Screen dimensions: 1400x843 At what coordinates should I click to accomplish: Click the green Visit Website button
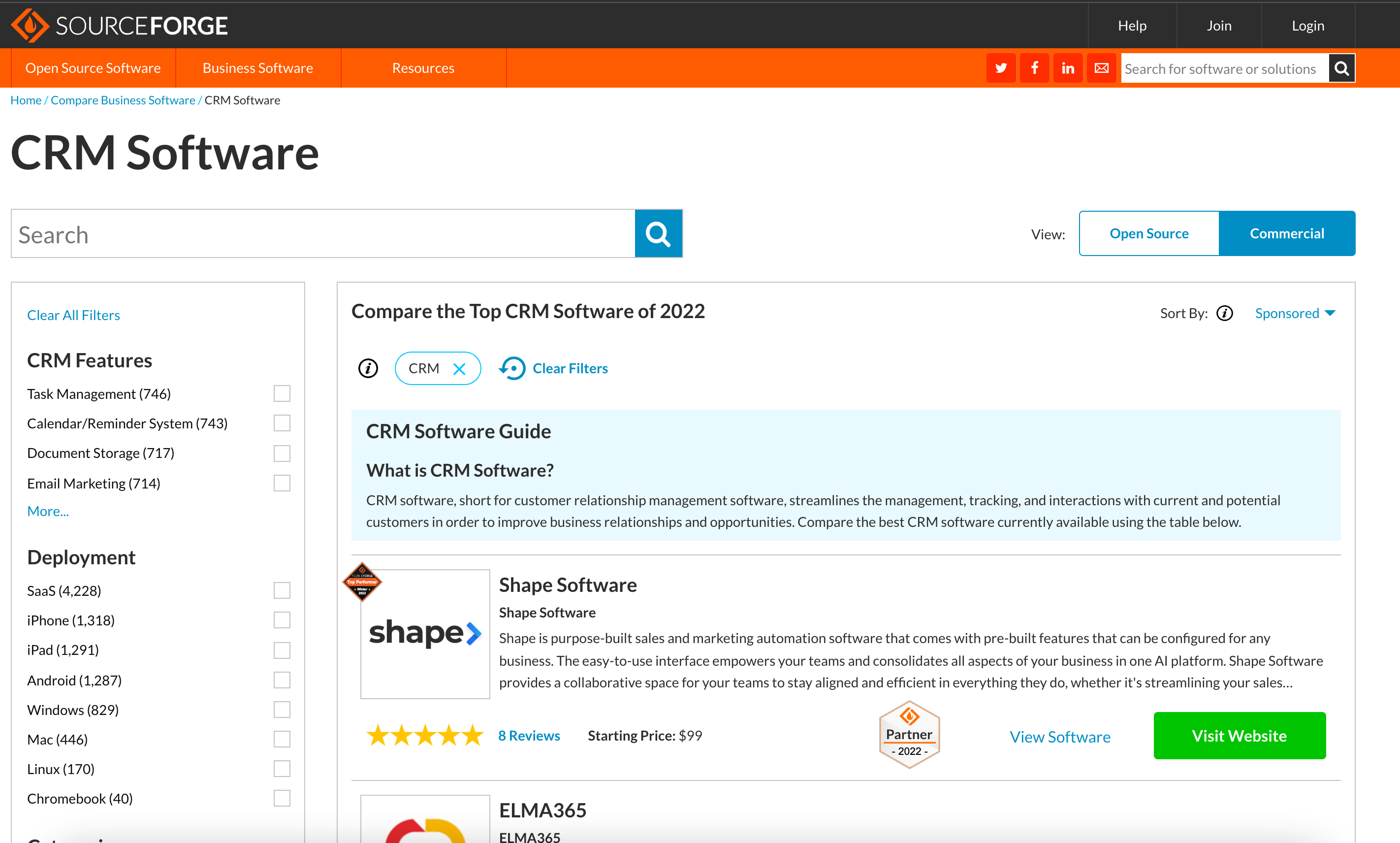[1239, 735]
